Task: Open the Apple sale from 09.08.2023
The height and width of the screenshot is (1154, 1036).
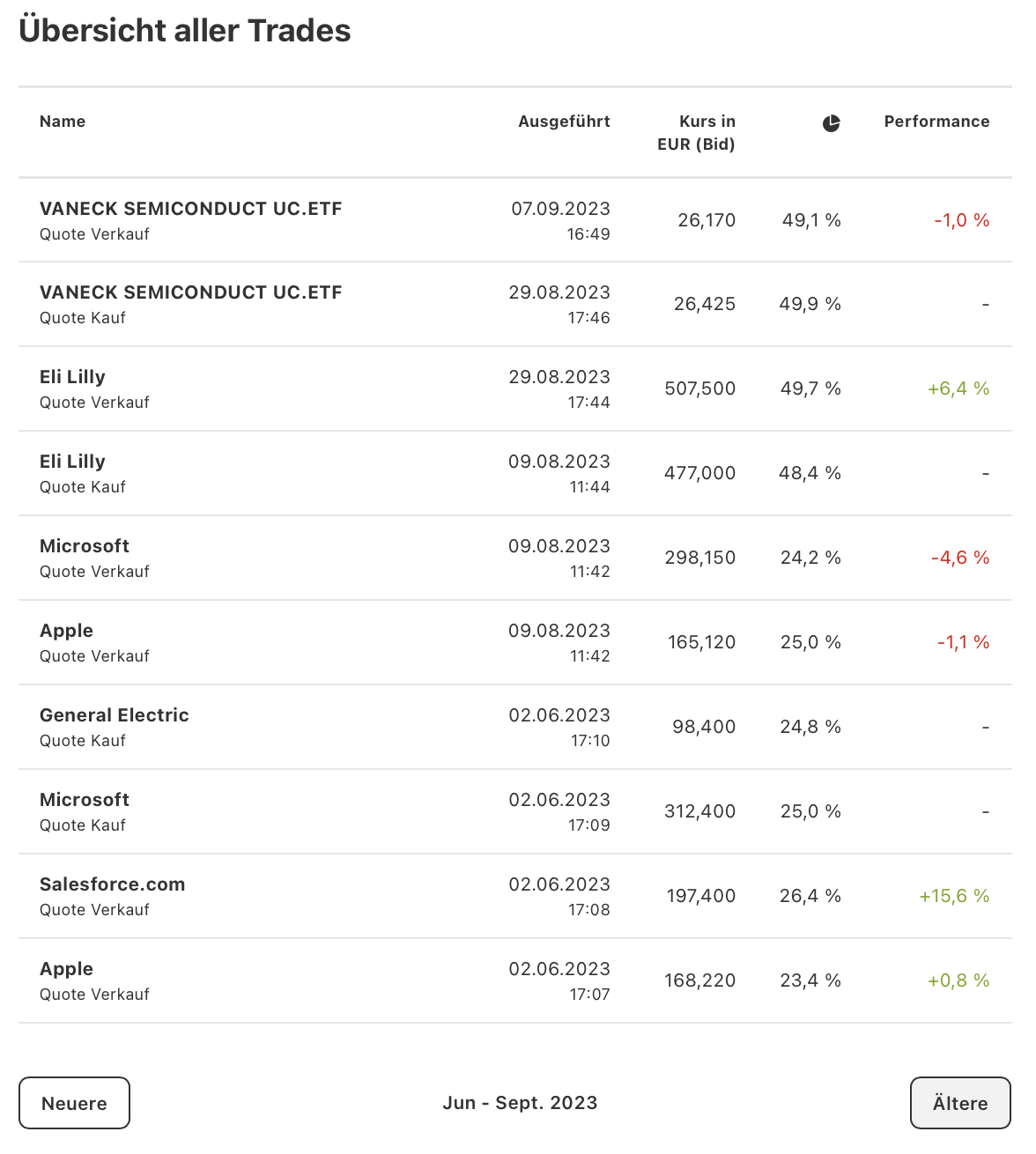Action: point(66,632)
